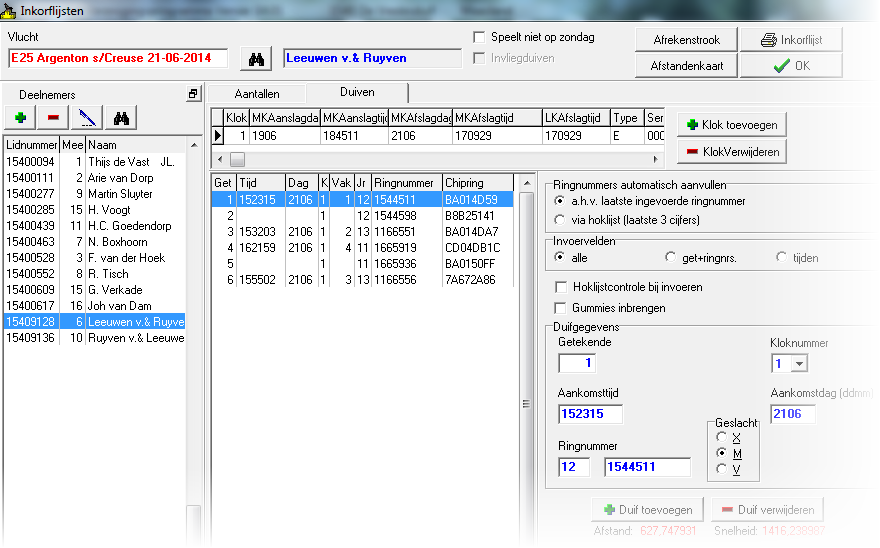Search participants with the Deelnemers binoculars icon
The image size is (880, 548).
coord(121,117)
